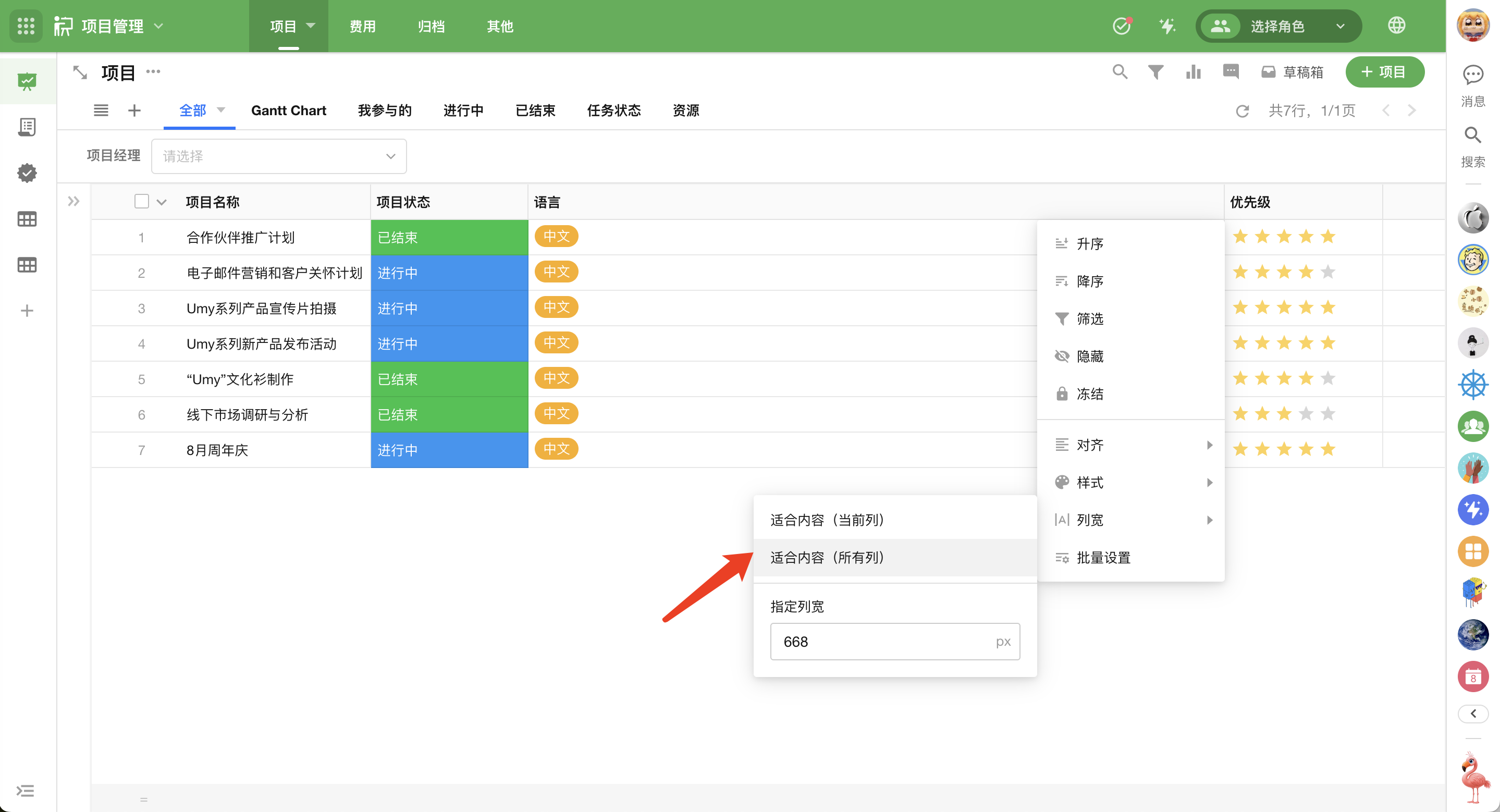
Task: Open the 项目经理 请选择 dropdown
Action: [279, 156]
